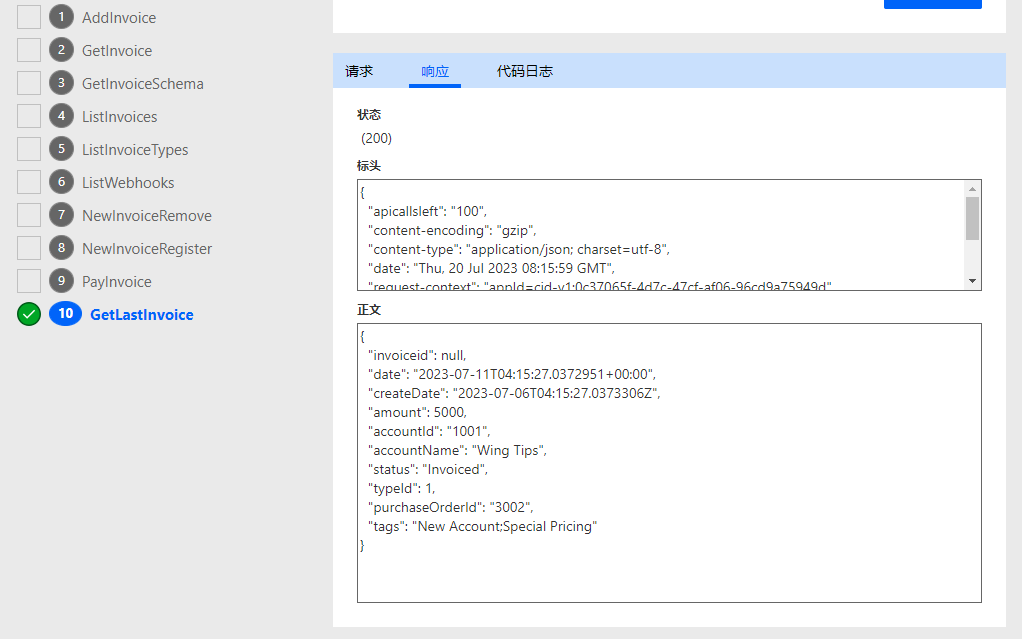The height and width of the screenshot is (639, 1022).
Task: Tick the checkbox next to NewInvoiceRemove
Action: pyautogui.click(x=29, y=215)
